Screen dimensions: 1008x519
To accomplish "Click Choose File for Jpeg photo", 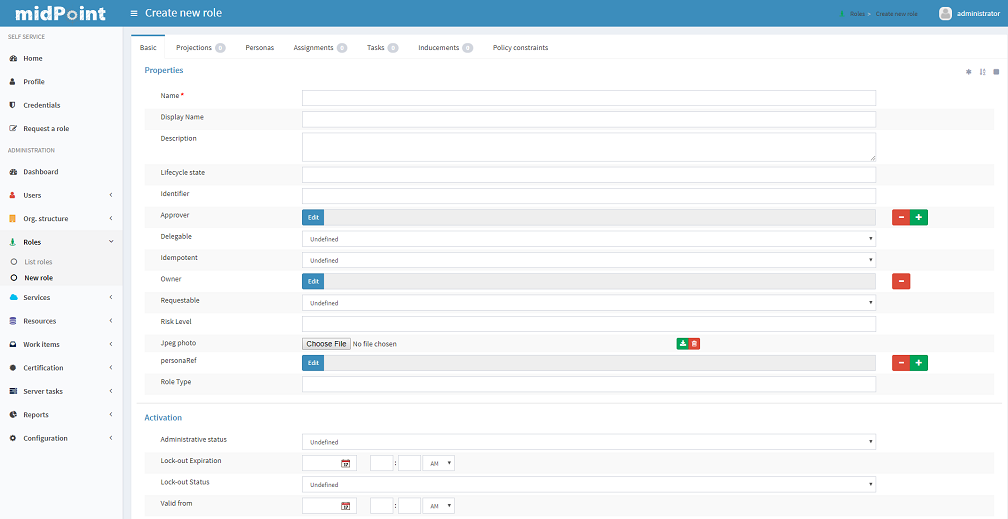I will coord(327,344).
